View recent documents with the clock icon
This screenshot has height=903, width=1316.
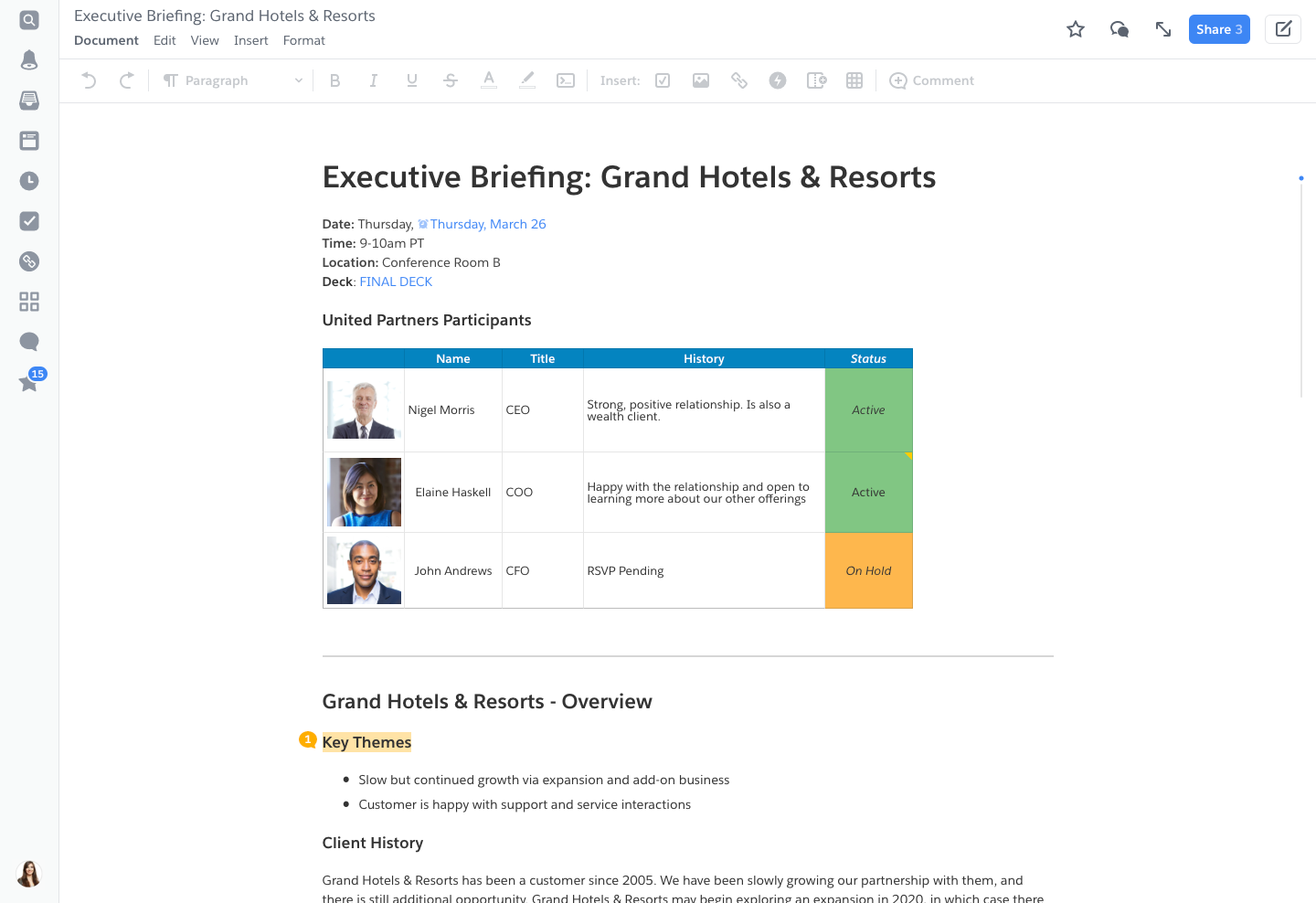(x=28, y=181)
